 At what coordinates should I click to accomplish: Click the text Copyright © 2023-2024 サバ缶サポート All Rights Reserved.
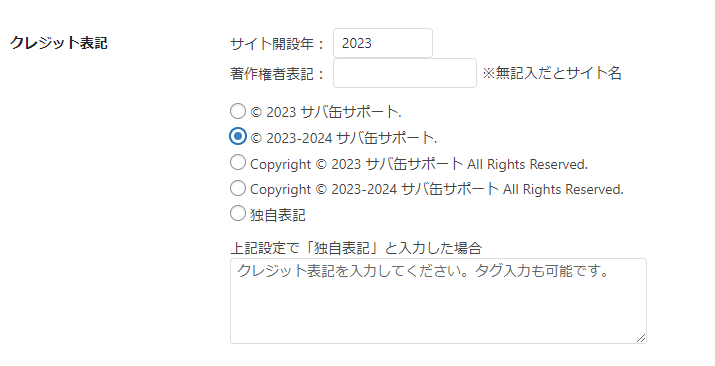(x=436, y=190)
